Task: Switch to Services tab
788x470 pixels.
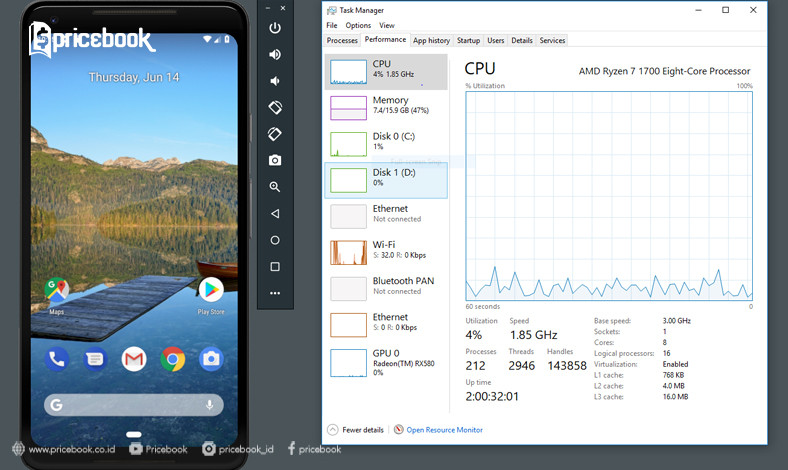Action: 552,40
